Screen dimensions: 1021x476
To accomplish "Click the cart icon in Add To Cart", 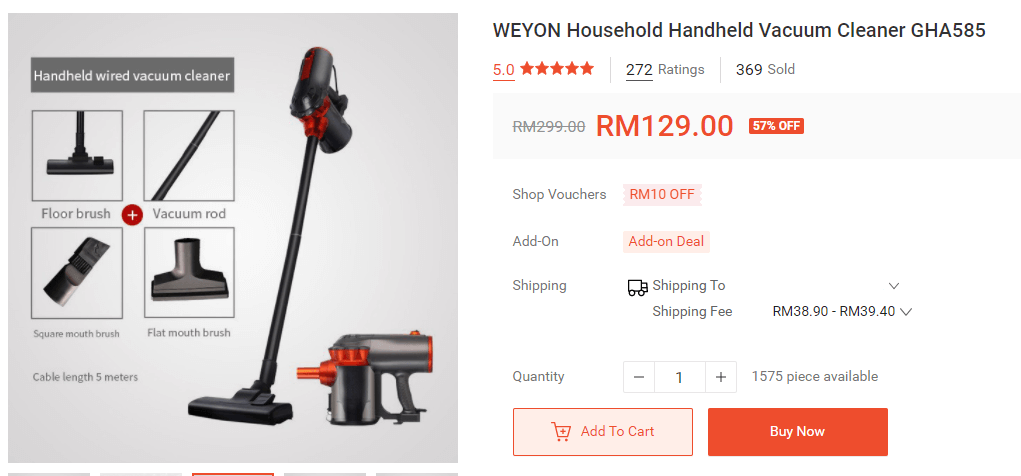I will tap(561, 432).
